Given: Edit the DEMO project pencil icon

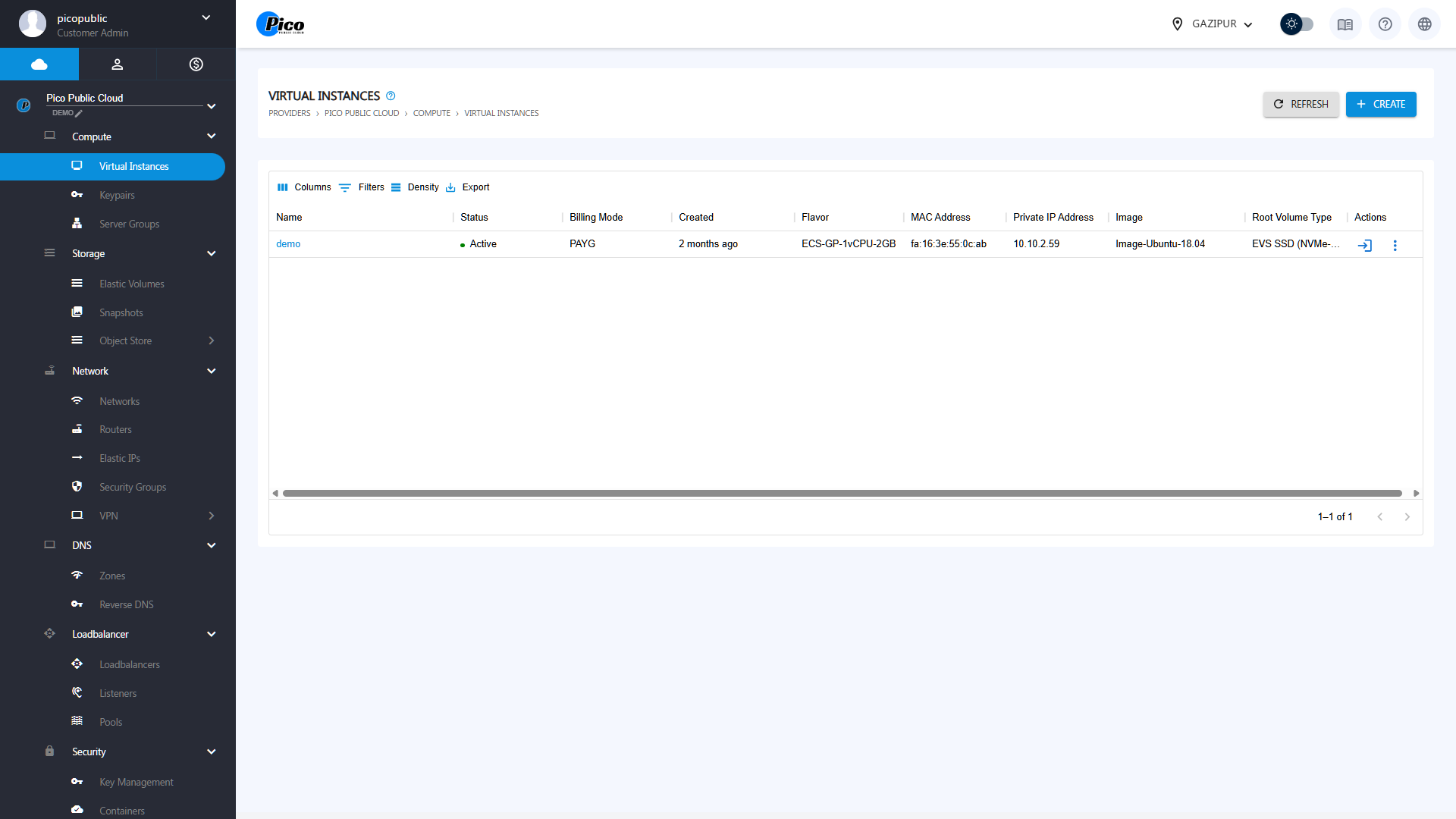Looking at the screenshot, I should click(79, 114).
